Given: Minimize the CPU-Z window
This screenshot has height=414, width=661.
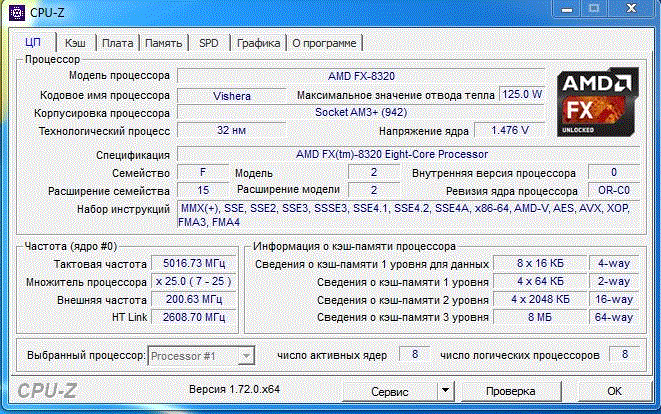Looking at the screenshot, I should (567, 8).
